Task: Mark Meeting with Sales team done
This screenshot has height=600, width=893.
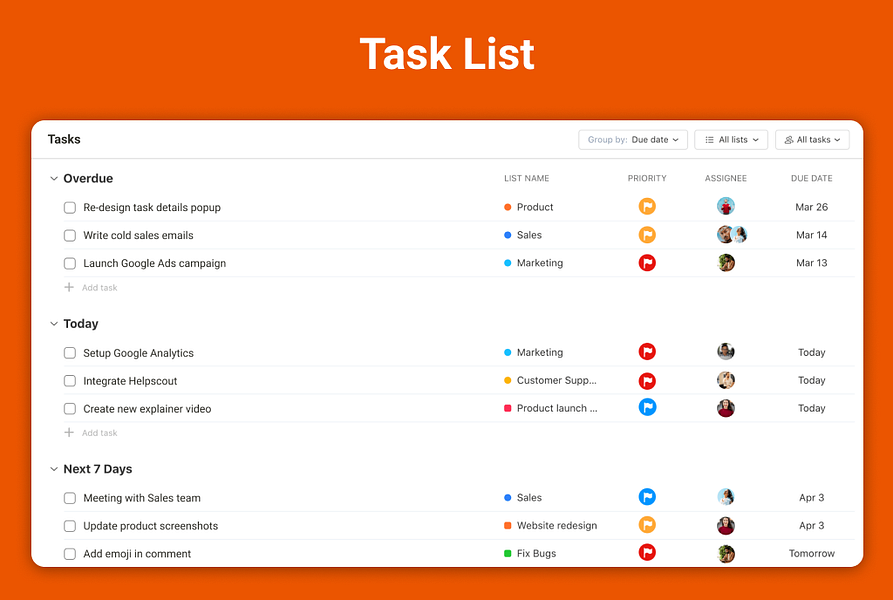Action: (69, 498)
